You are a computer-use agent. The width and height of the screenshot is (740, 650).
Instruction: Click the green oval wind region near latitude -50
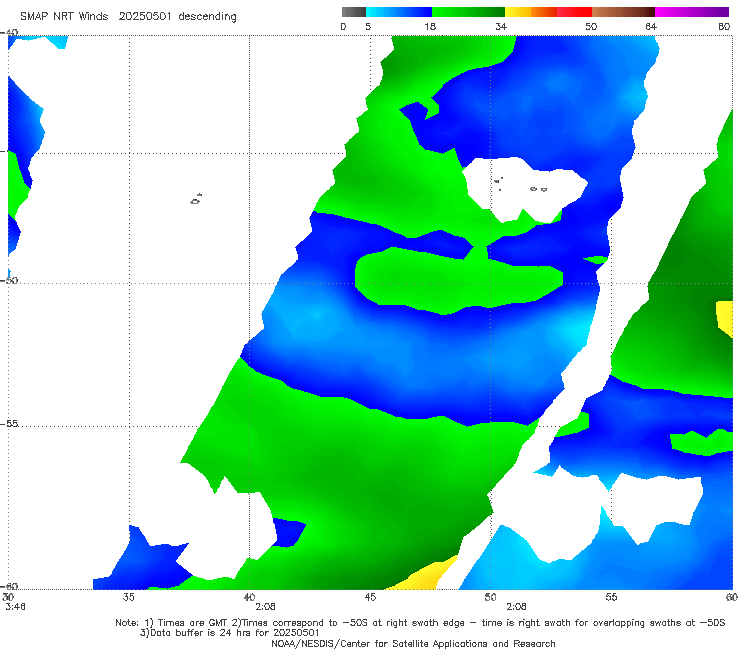458,281
